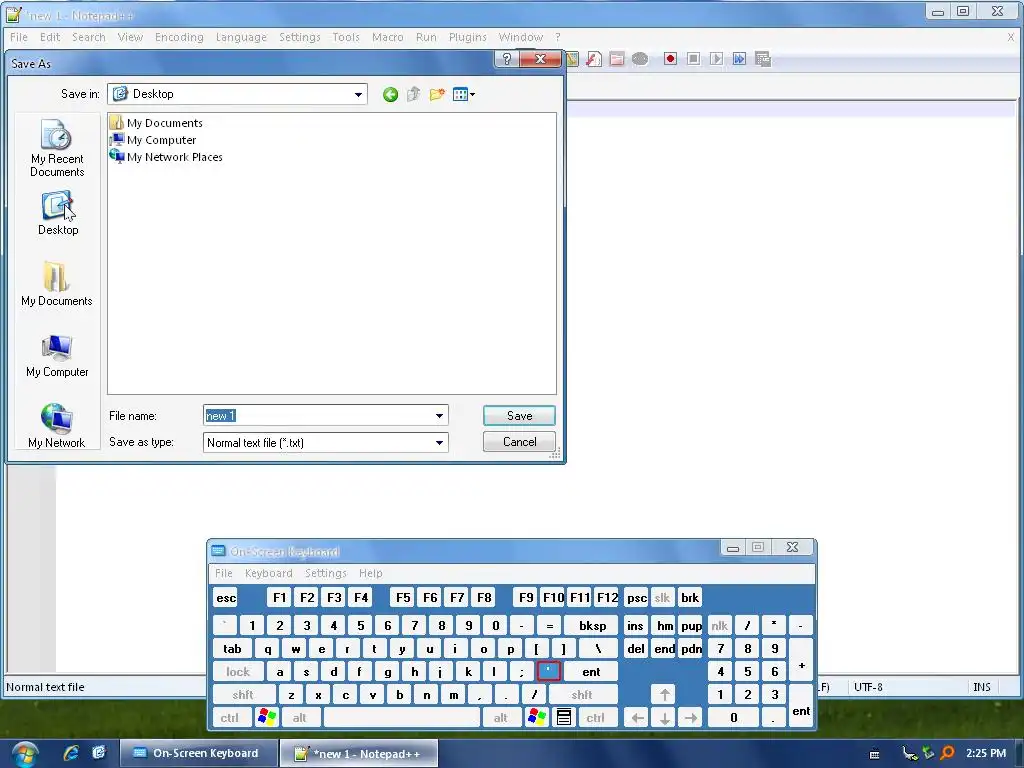
Task: Run macro multiple times in Notepad++
Action: point(739,59)
